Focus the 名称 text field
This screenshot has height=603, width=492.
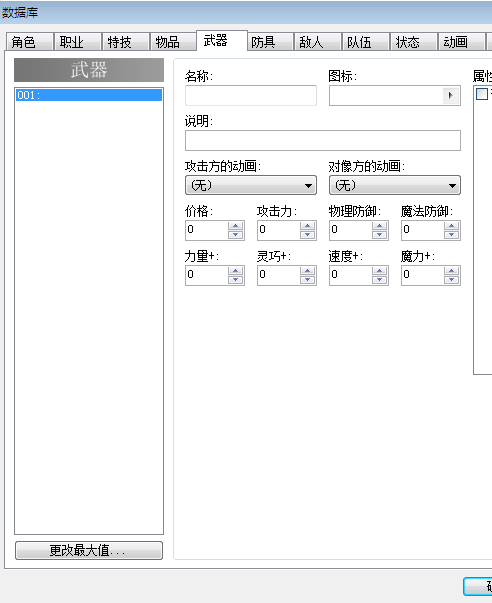pos(251,95)
